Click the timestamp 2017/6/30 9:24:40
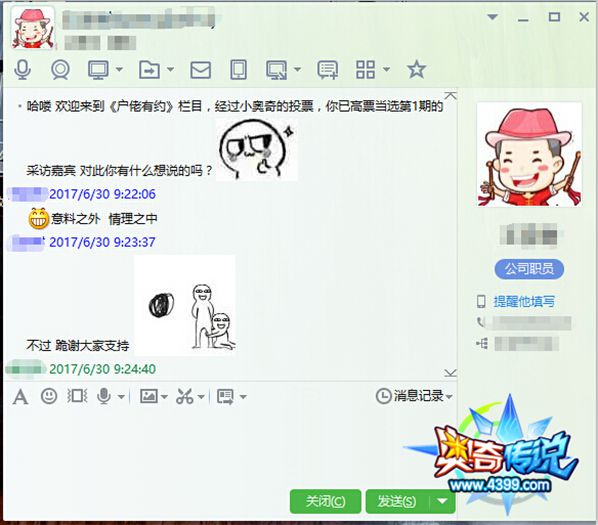This screenshot has width=598, height=525. point(102,369)
